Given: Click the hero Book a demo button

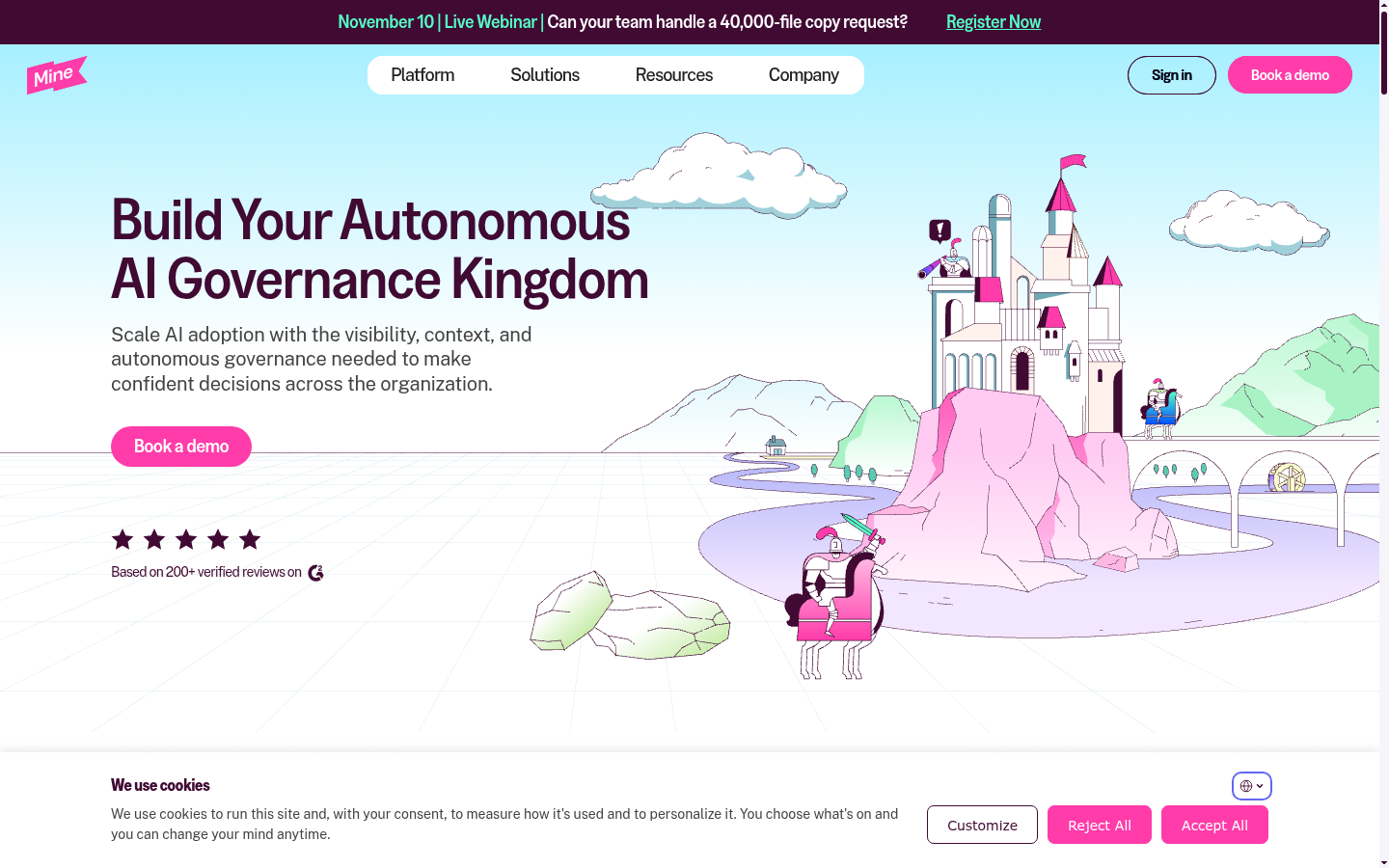Looking at the screenshot, I should tap(181, 447).
